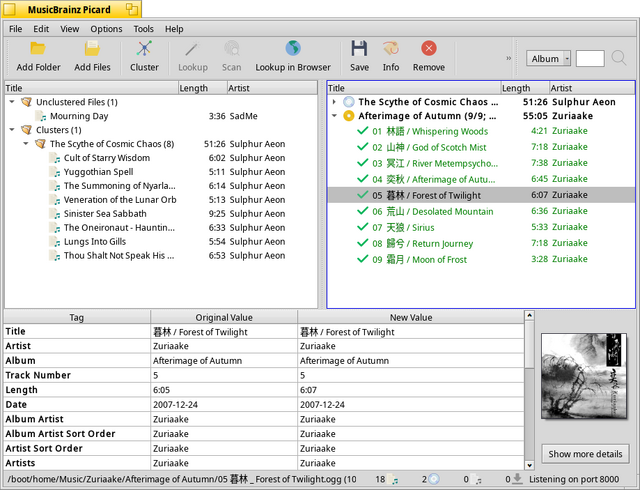Collapse the Unclustered Files tree node

pos(12,102)
